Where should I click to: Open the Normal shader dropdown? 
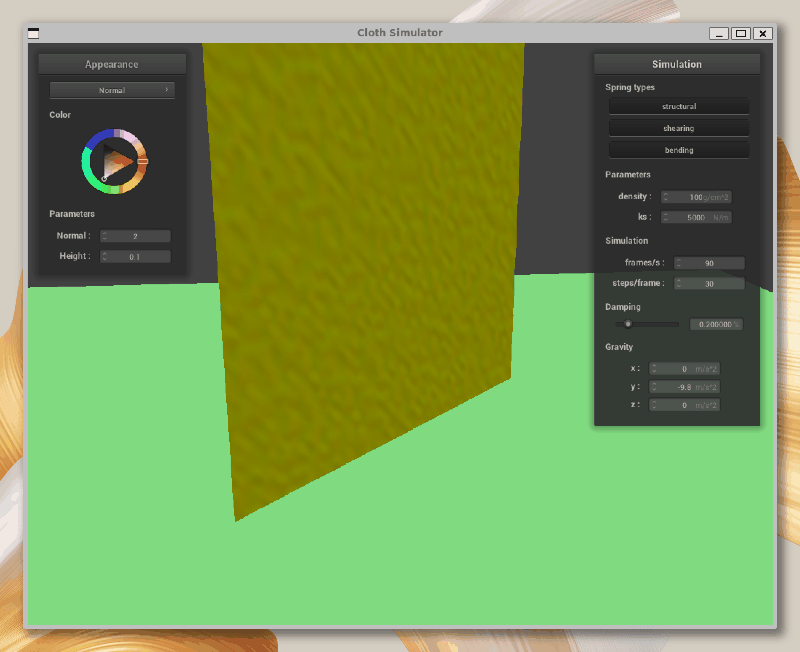click(x=112, y=90)
